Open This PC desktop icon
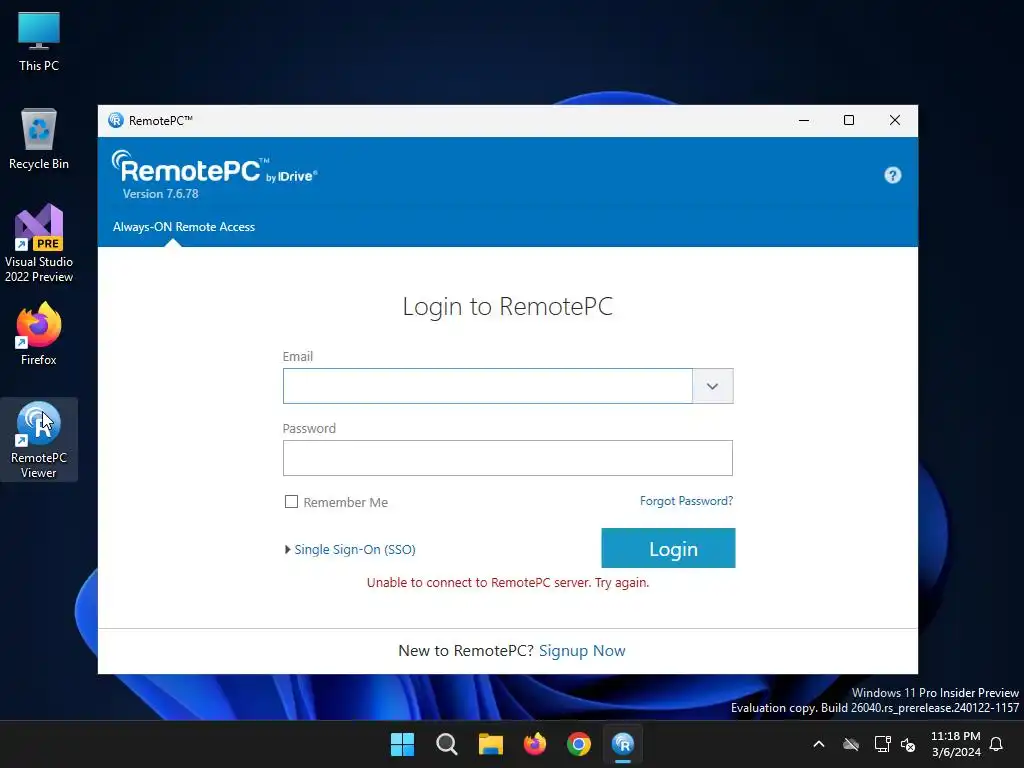This screenshot has height=768, width=1024. point(39,42)
